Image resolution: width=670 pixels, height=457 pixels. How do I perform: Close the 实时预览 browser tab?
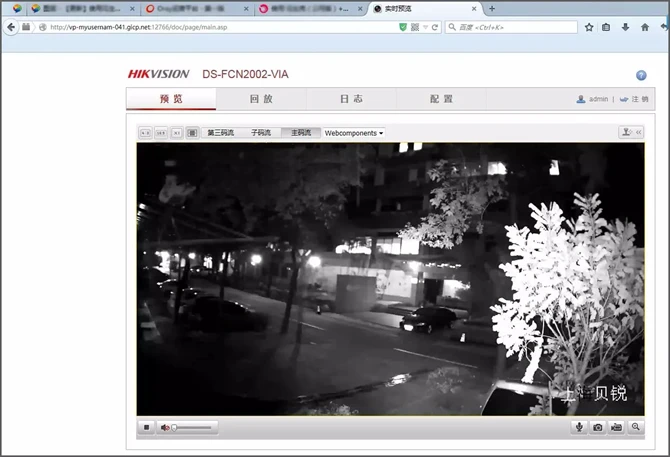474,9
